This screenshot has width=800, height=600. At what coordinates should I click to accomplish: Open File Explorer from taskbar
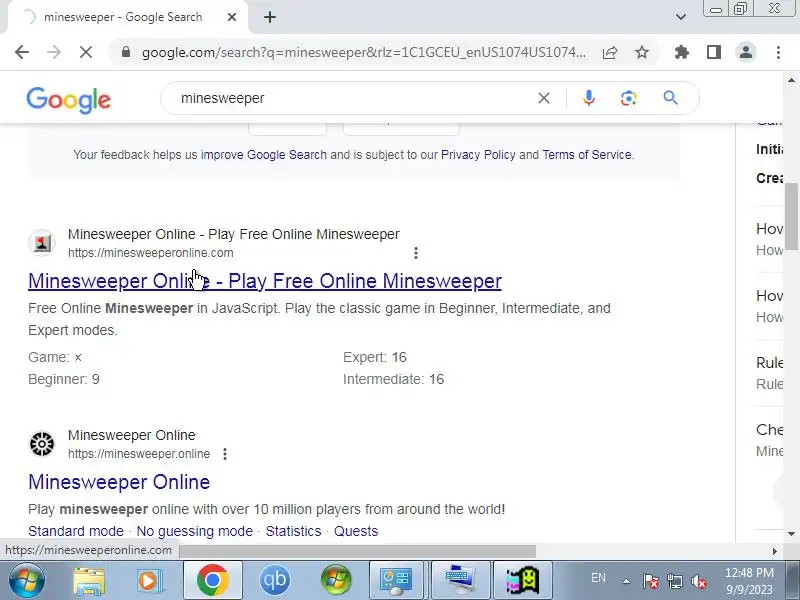coord(89,581)
